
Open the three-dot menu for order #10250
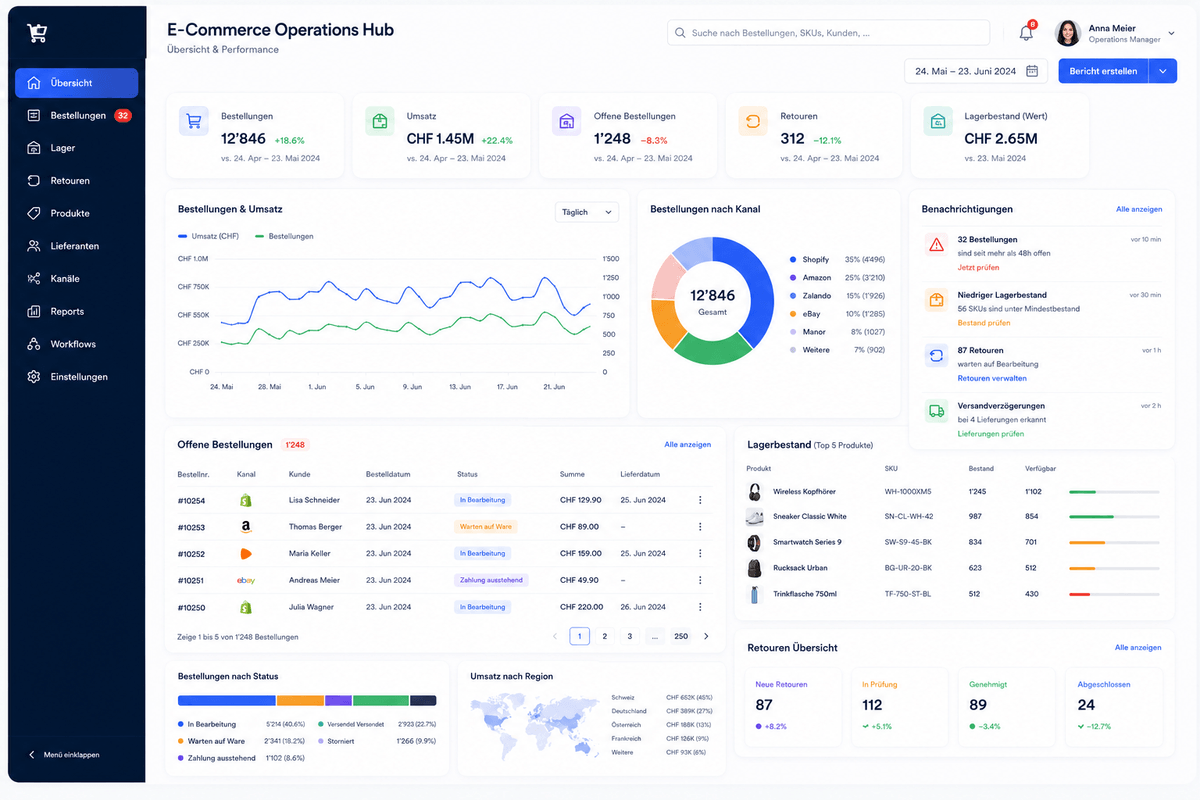tap(700, 607)
